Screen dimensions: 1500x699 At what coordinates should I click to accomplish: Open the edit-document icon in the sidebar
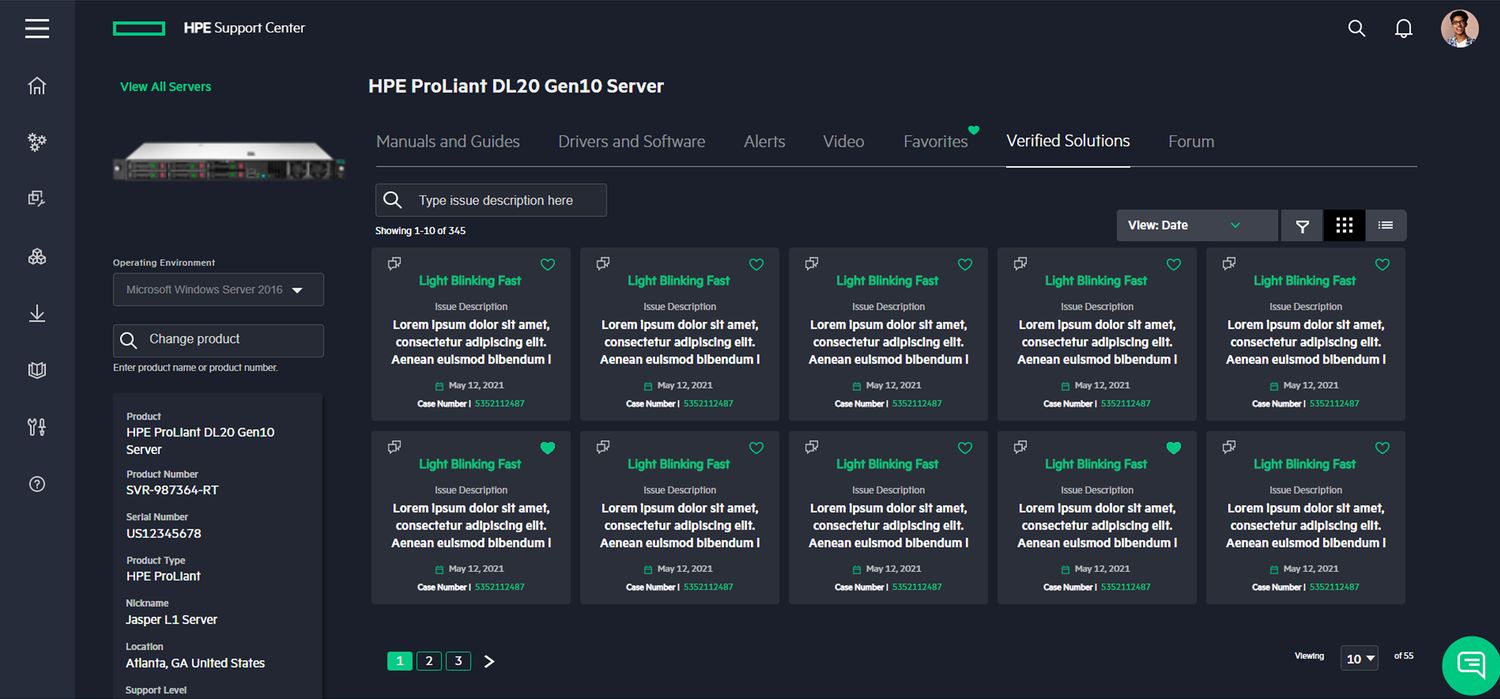coord(37,199)
